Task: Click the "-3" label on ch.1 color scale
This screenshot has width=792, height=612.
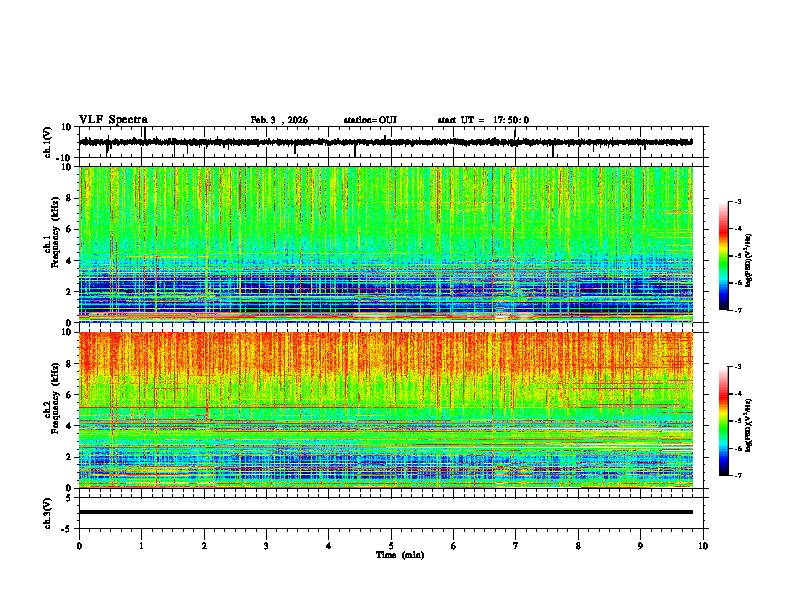Action: coord(738,201)
